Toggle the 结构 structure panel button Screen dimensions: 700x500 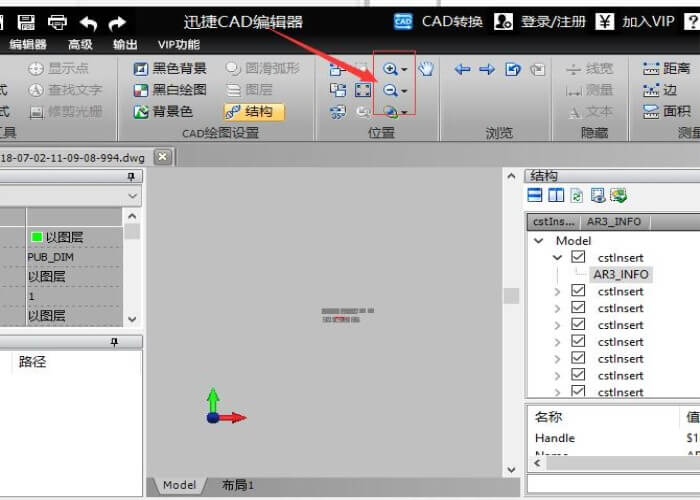pyautogui.click(x=254, y=112)
